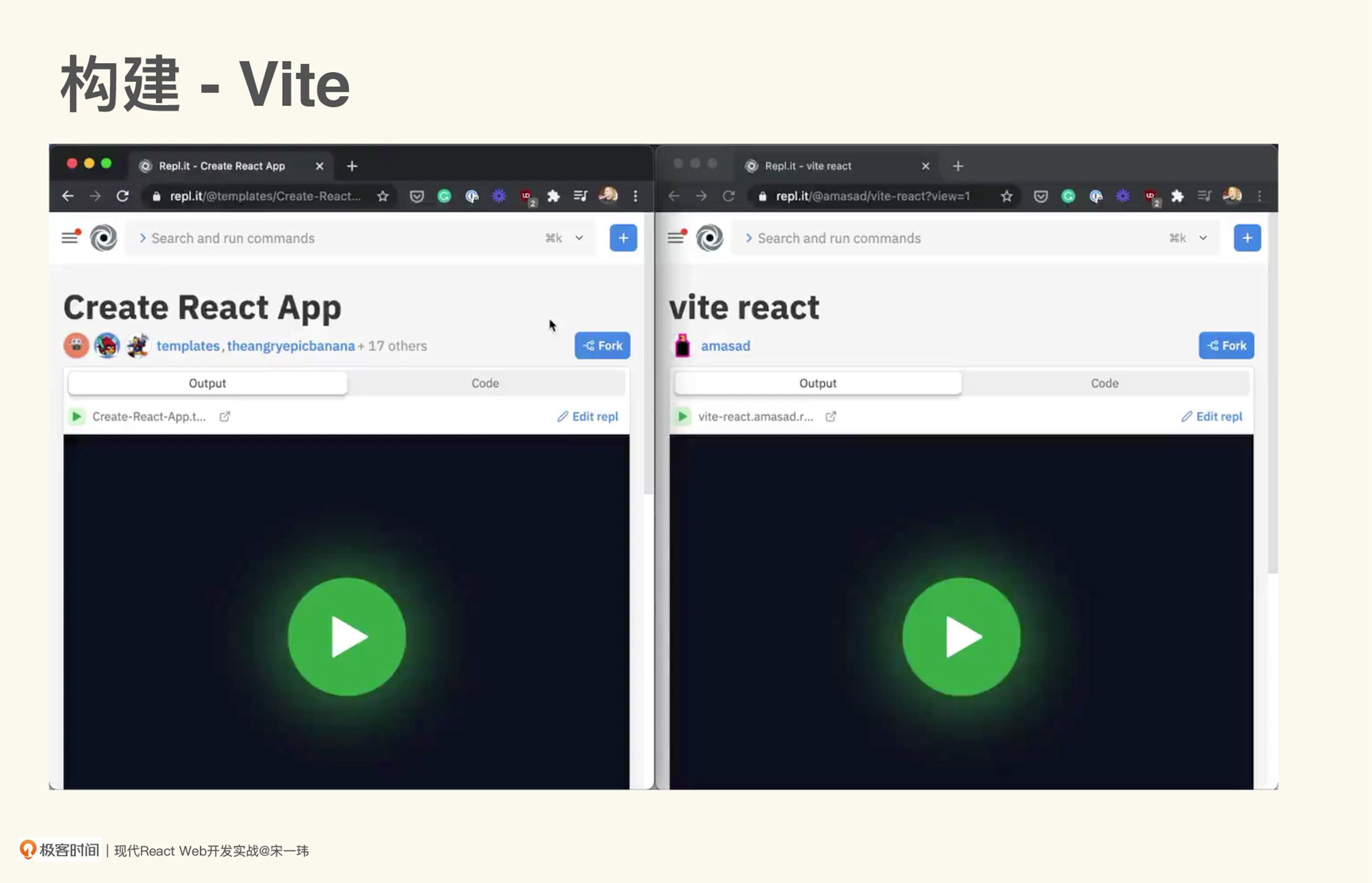Image resolution: width=1372 pixels, height=883 pixels.
Task: Click Edit repl in vite react
Action: click(1212, 416)
